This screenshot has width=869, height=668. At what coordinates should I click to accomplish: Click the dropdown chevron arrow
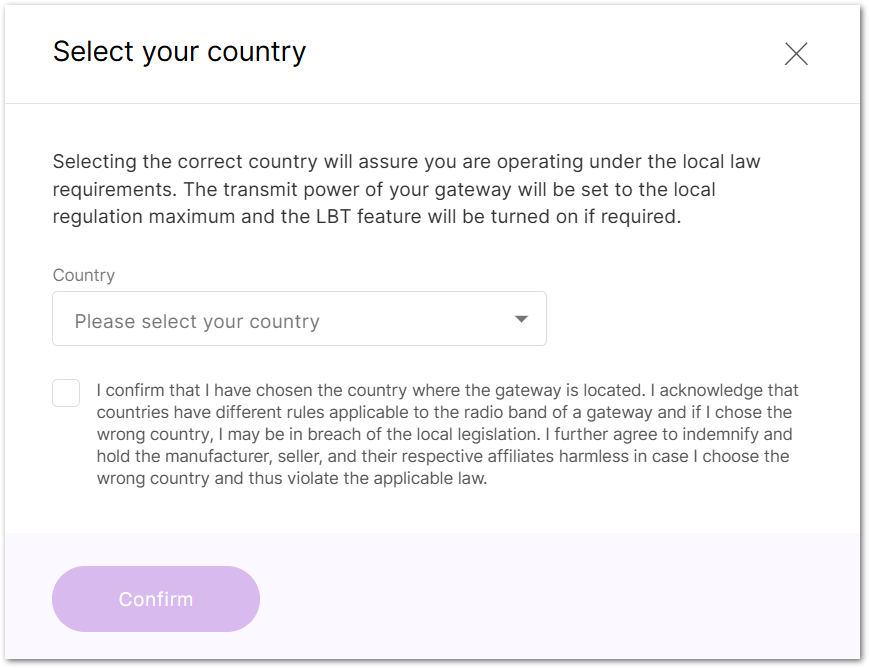(521, 318)
